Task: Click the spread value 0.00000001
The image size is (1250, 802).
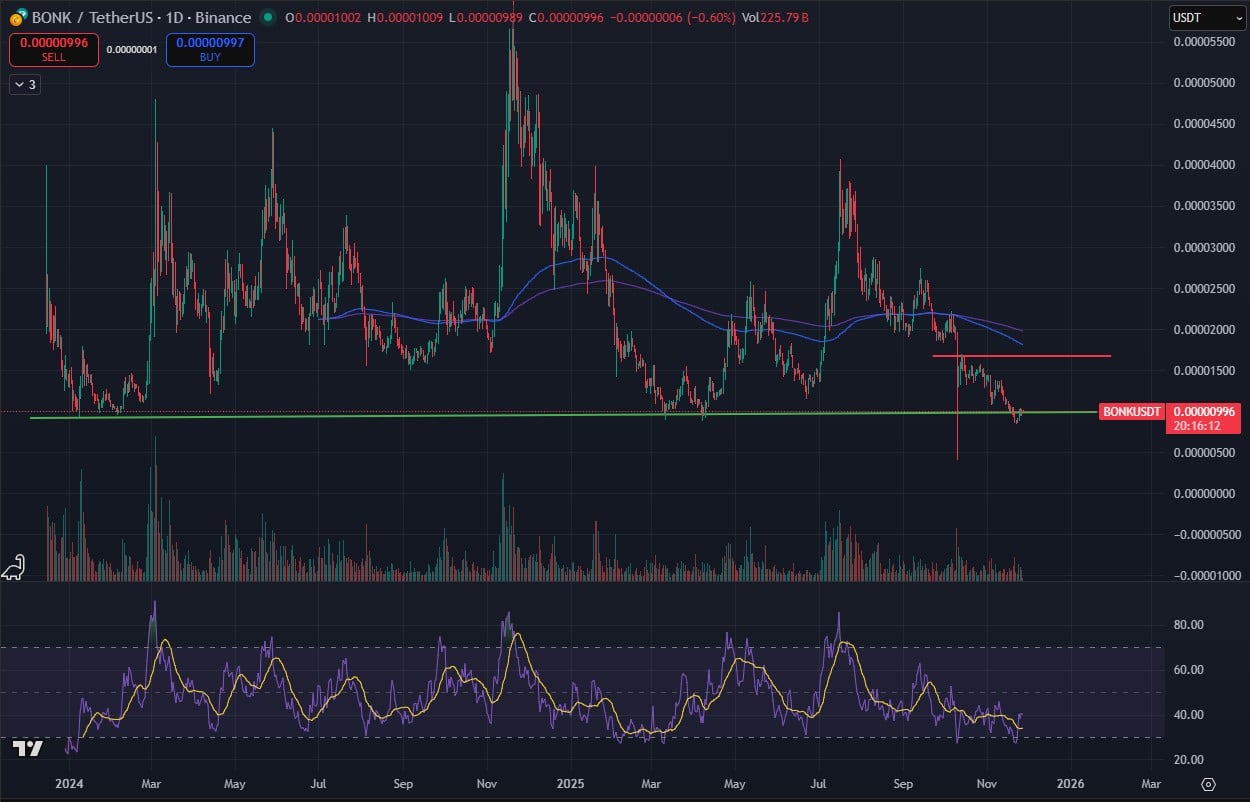Action: point(132,50)
